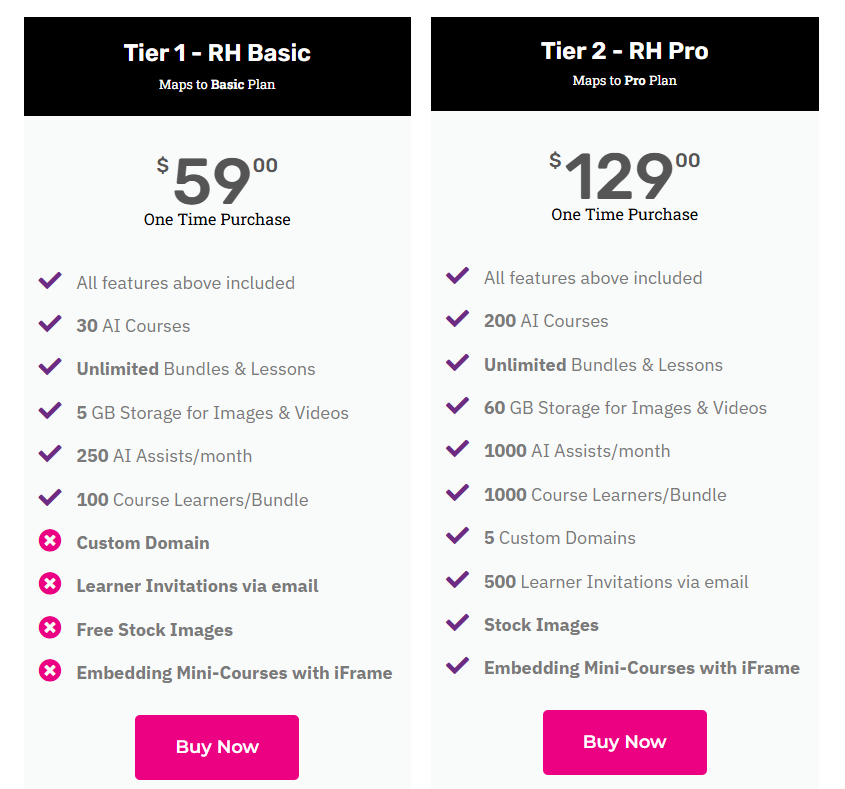Click the X icon next to Embedding Mini-Courses in Basic
The width and height of the screenshot is (845, 789).
coord(50,670)
